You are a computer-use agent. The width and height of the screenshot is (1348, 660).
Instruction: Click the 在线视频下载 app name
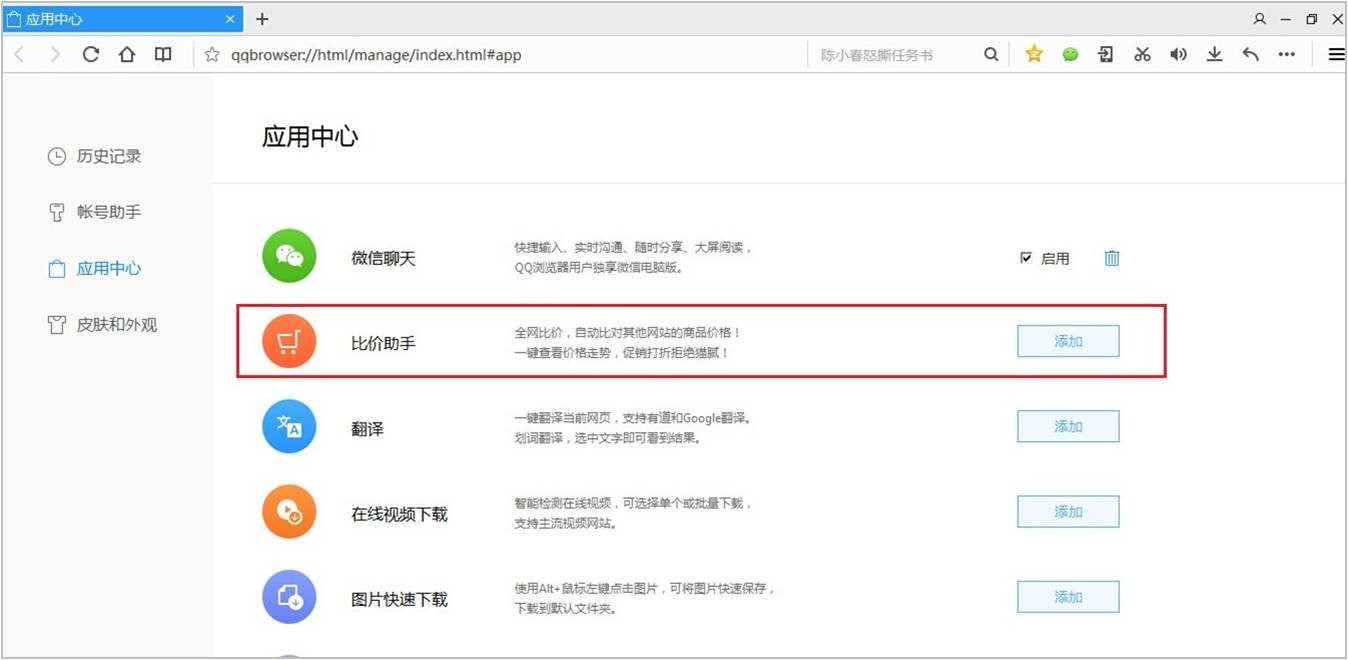[x=399, y=514]
